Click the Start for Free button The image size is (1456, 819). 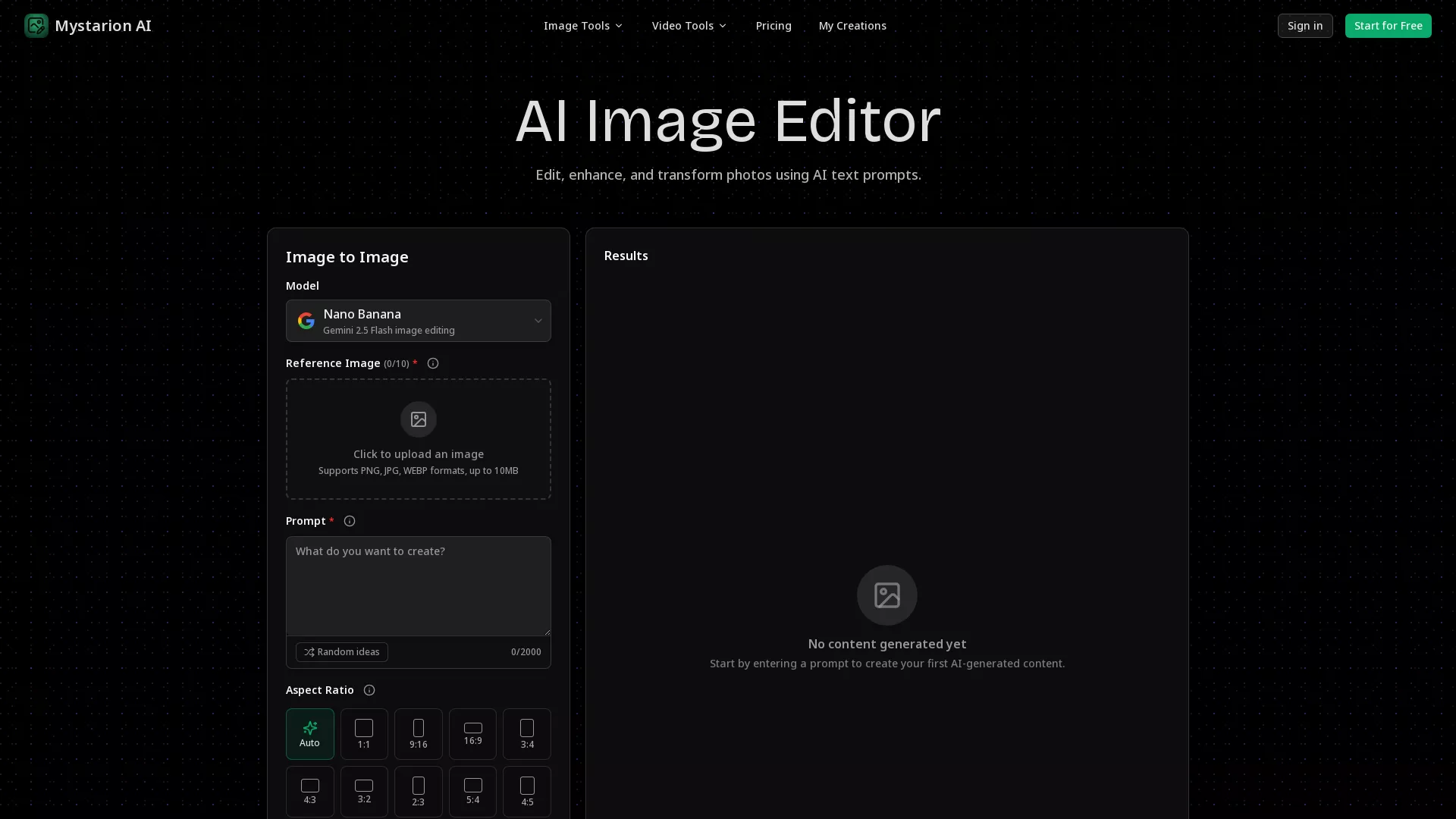pyautogui.click(x=1388, y=25)
